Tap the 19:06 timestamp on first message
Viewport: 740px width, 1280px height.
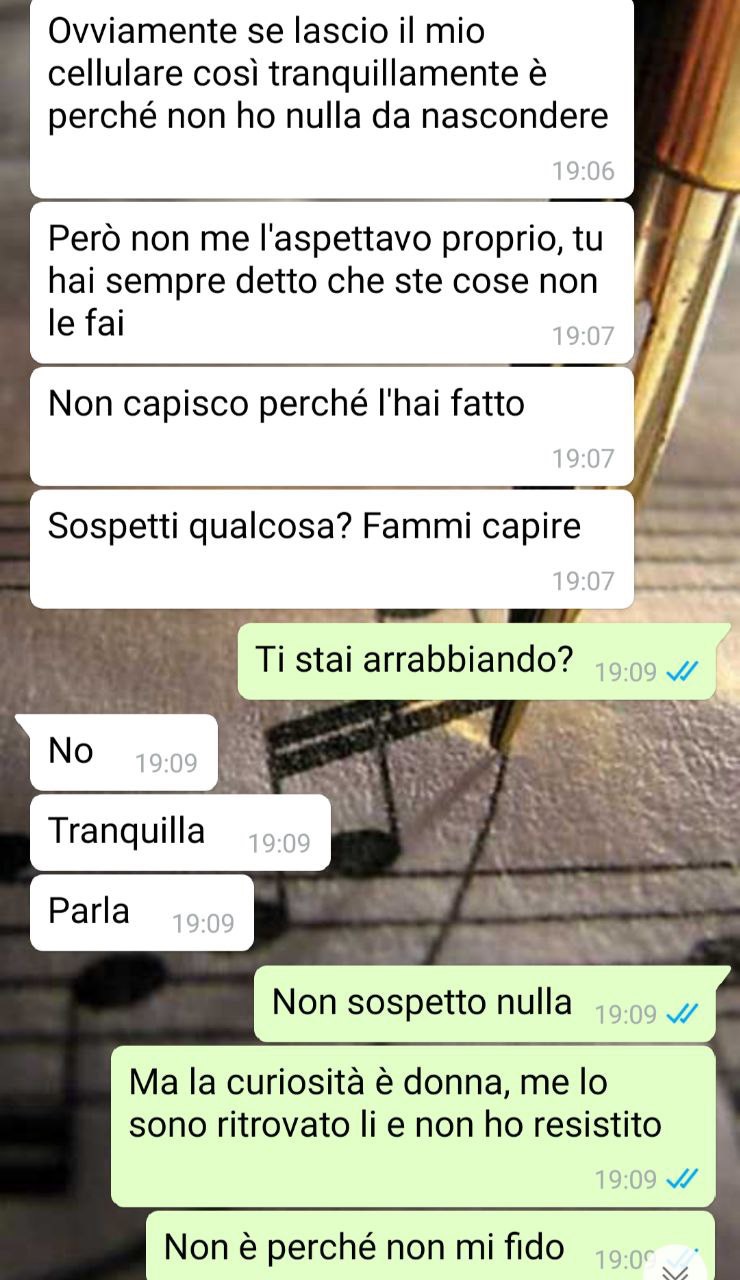coord(583,171)
